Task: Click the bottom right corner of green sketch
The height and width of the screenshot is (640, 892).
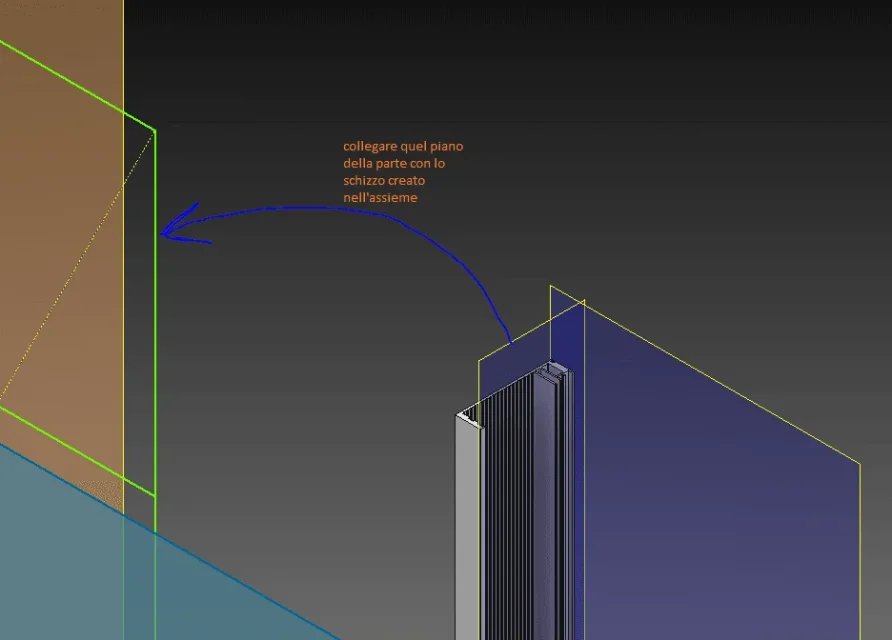Action: (x=155, y=496)
